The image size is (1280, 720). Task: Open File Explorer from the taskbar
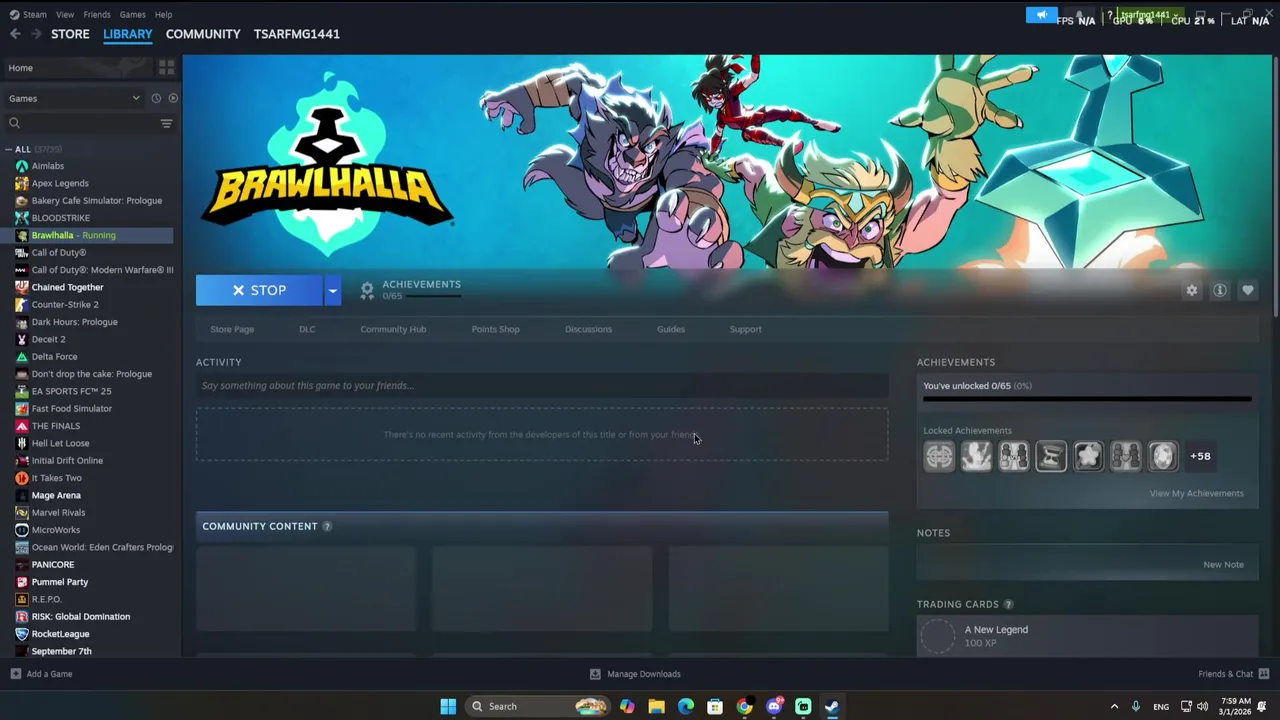656,706
